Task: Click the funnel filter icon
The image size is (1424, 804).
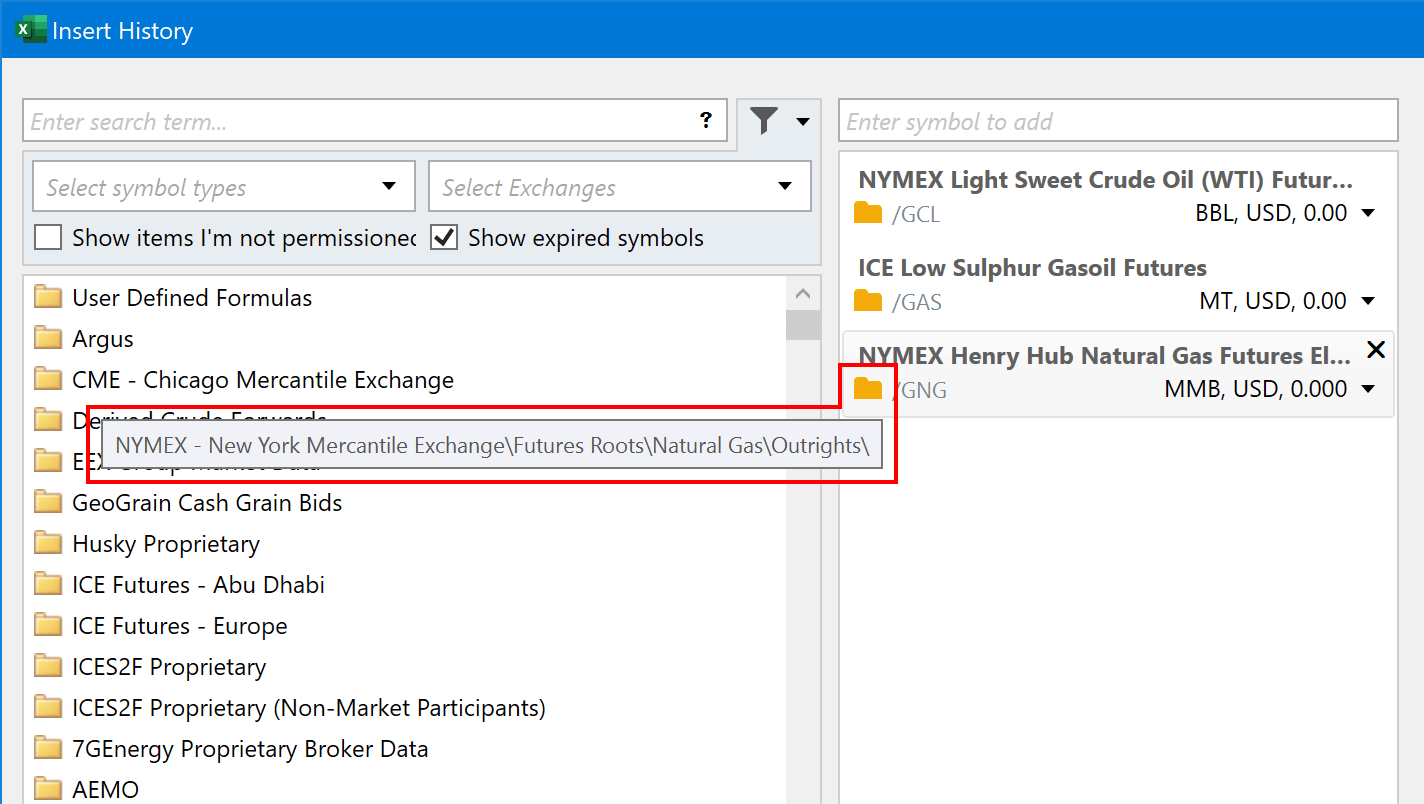Action: point(764,122)
